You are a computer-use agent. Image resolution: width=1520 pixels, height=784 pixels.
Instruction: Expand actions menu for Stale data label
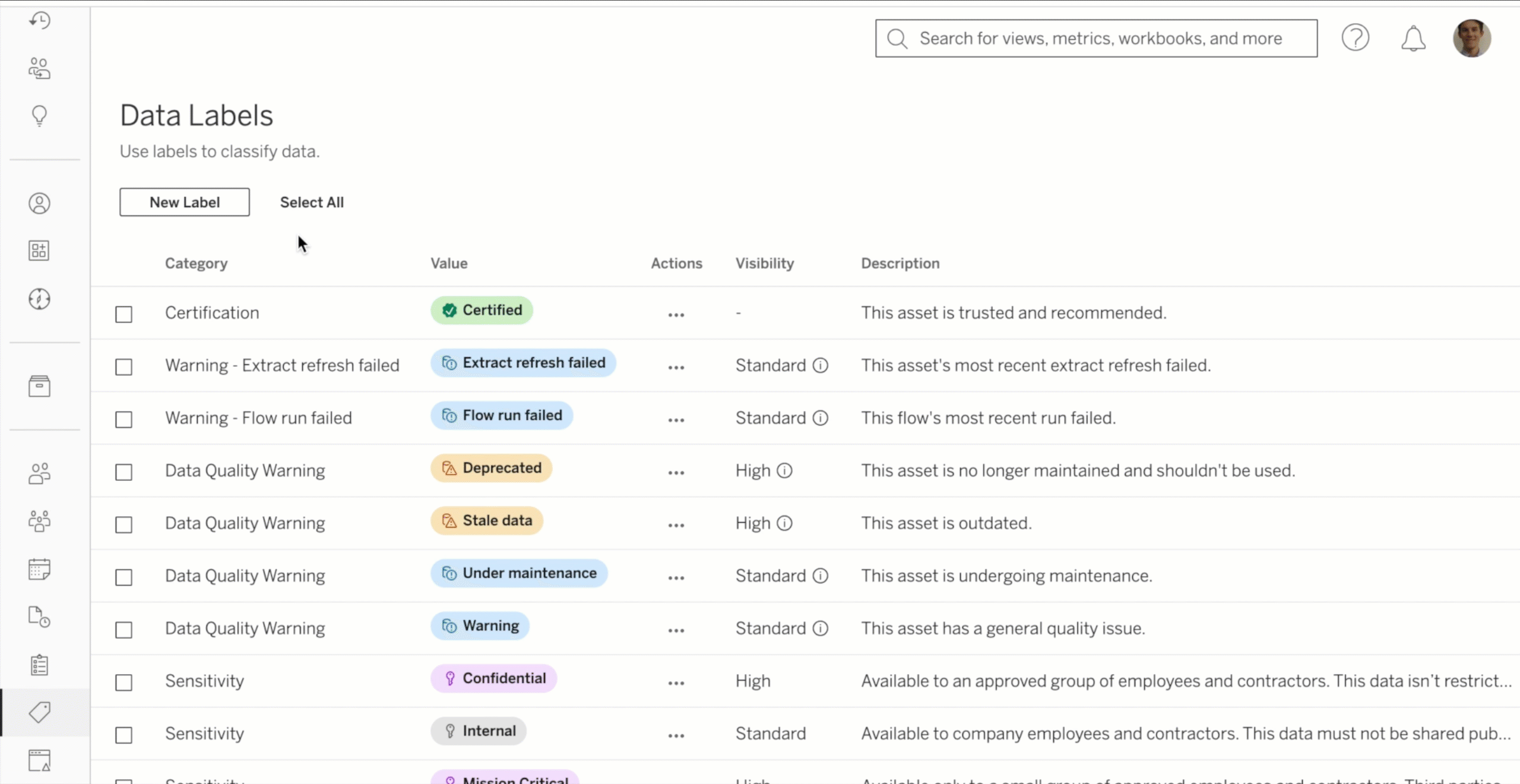tap(676, 523)
